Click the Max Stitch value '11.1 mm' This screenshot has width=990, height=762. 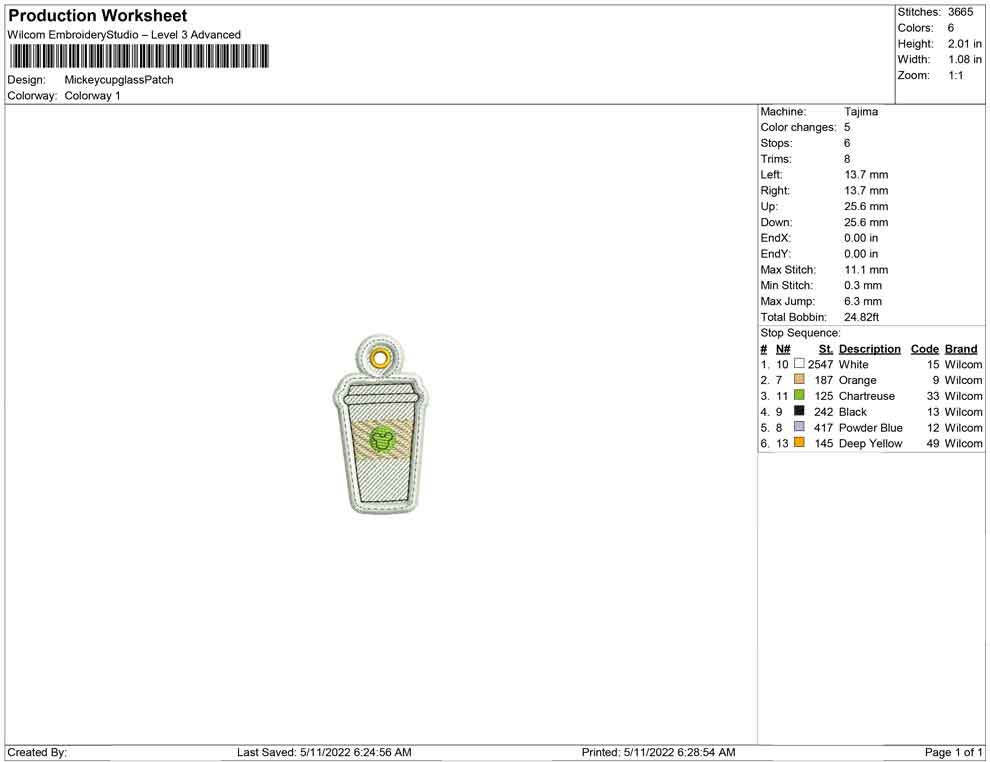[866, 270]
